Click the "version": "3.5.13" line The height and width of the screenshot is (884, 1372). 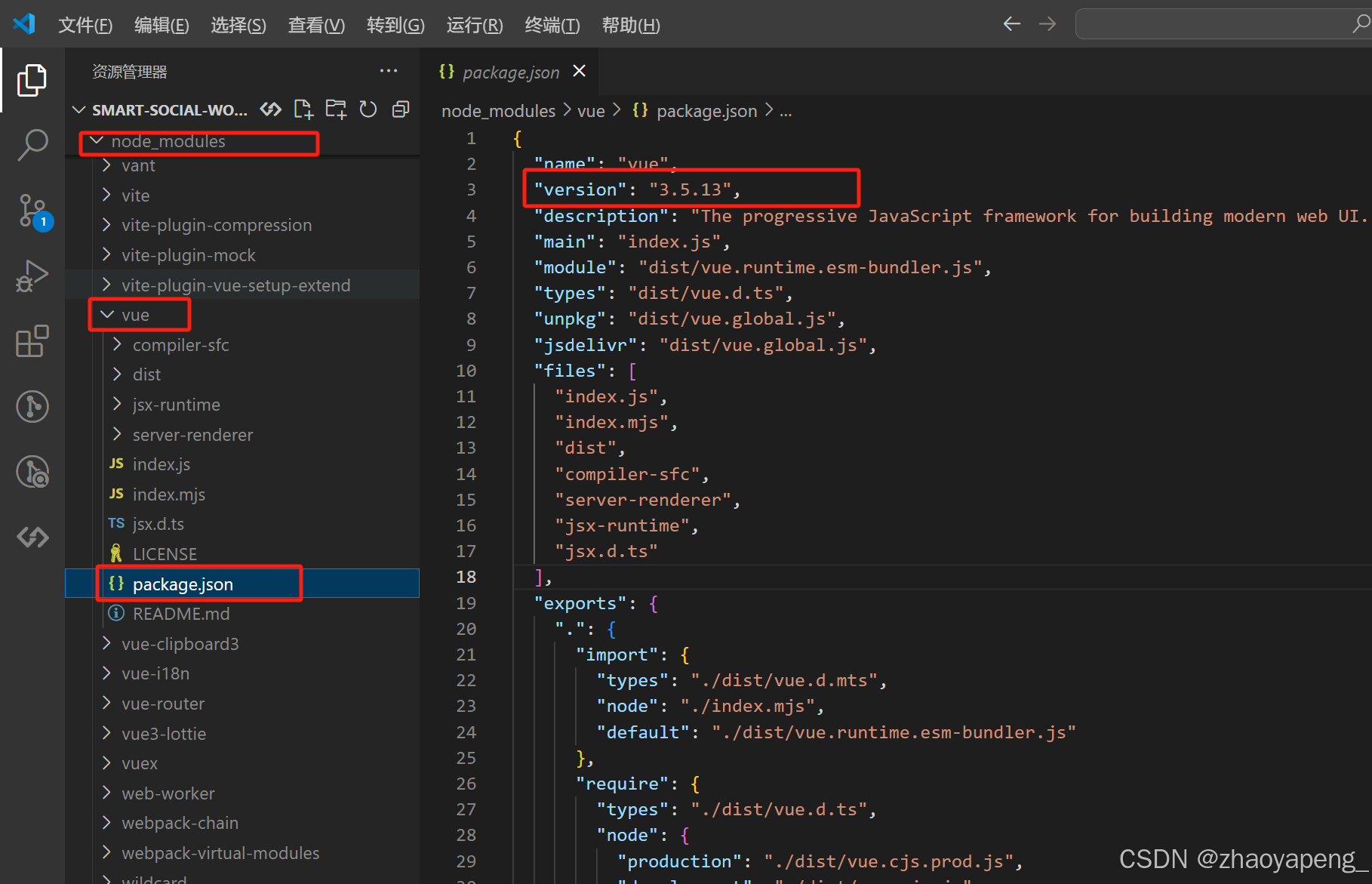click(638, 189)
